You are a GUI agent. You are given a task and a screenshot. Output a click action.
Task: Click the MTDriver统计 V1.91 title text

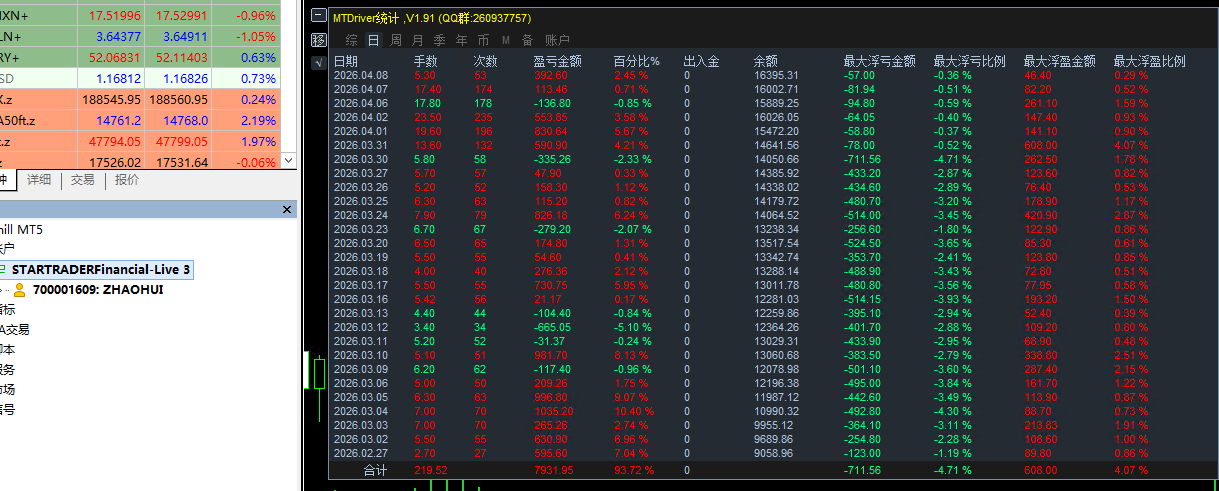click(431, 18)
